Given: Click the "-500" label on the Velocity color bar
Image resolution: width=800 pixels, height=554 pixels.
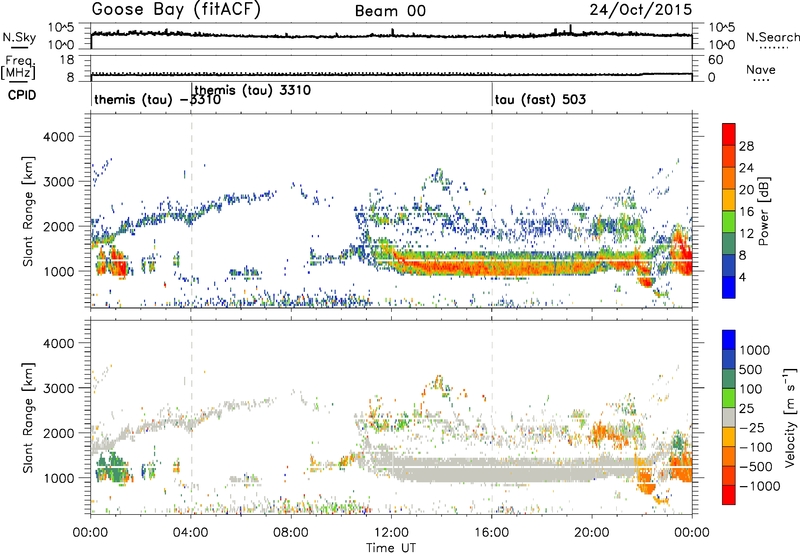Looking at the screenshot, I should 756,466.
